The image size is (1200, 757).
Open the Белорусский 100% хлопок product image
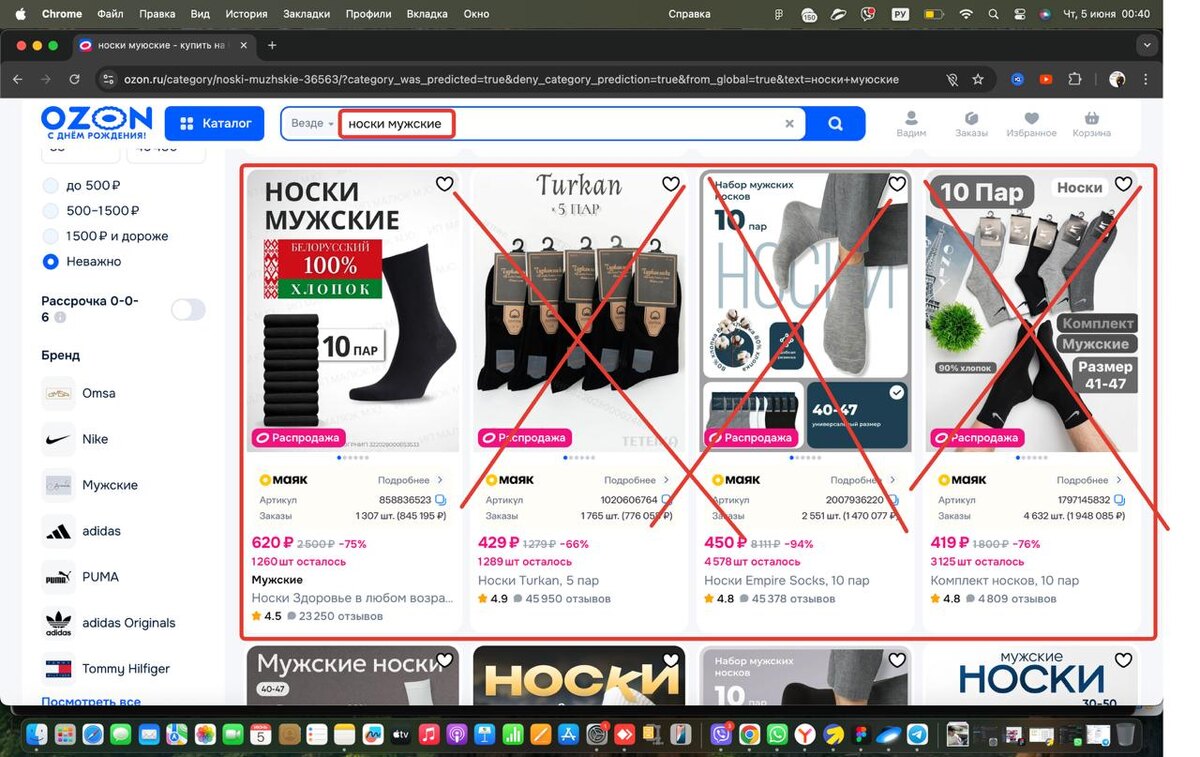click(x=353, y=311)
